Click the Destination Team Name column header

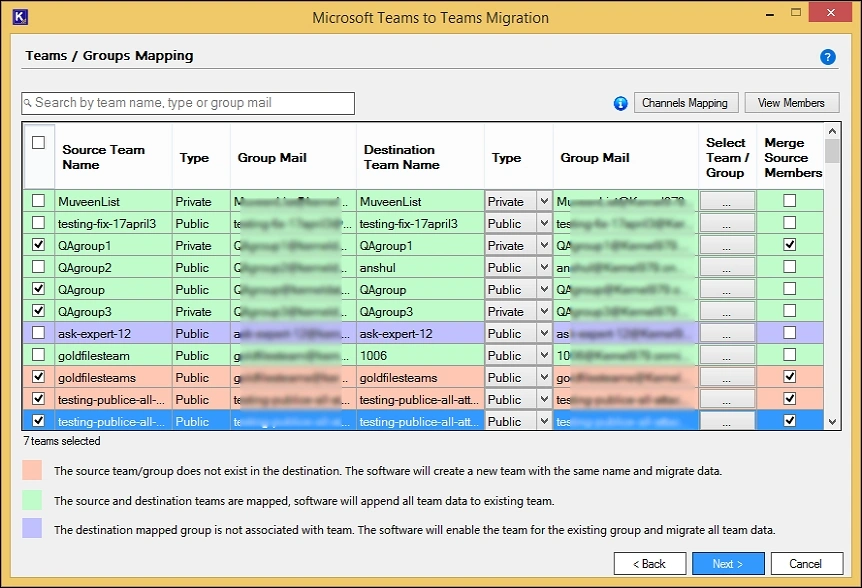coord(420,157)
